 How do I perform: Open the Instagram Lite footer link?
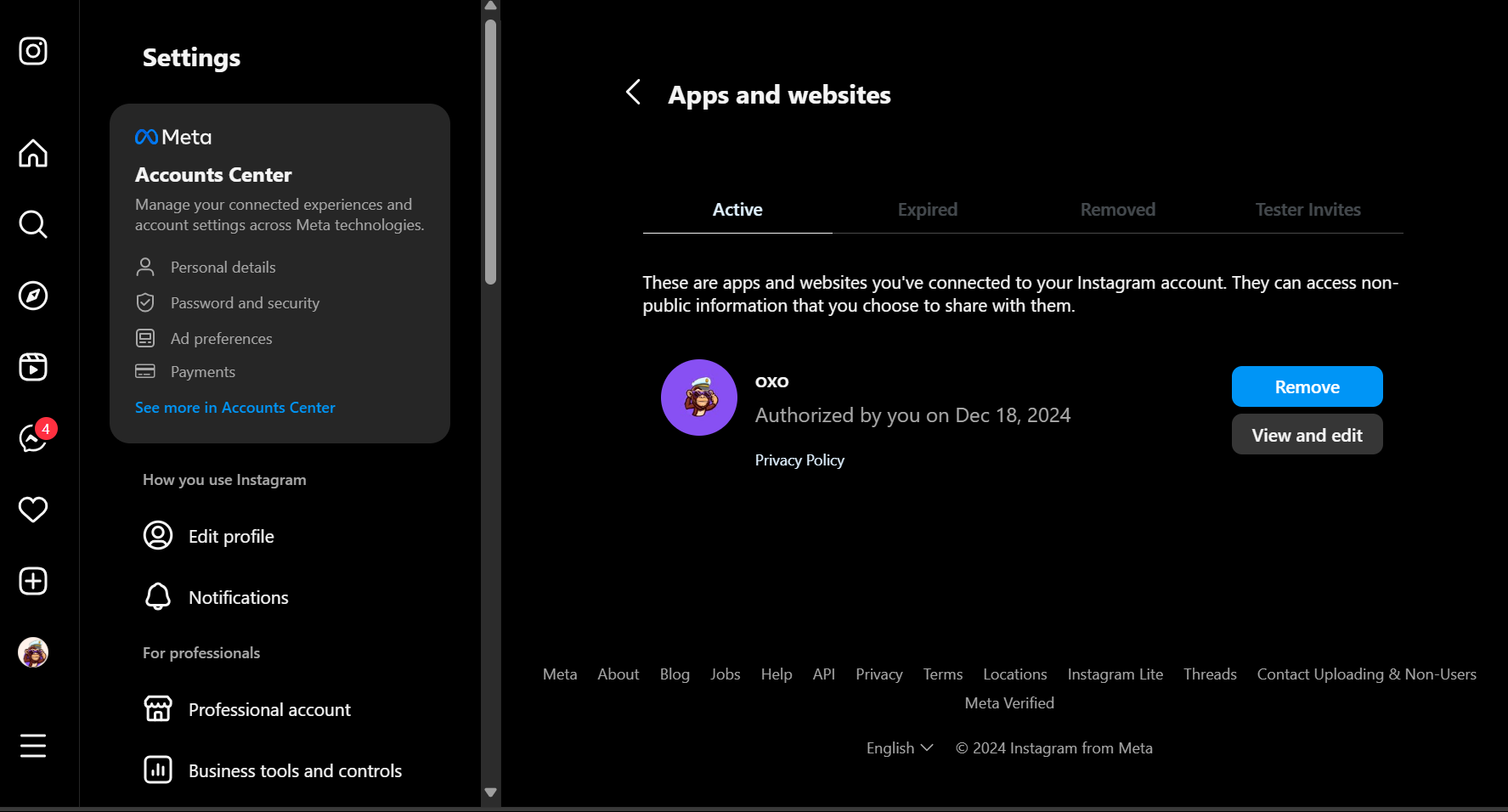click(x=1115, y=674)
